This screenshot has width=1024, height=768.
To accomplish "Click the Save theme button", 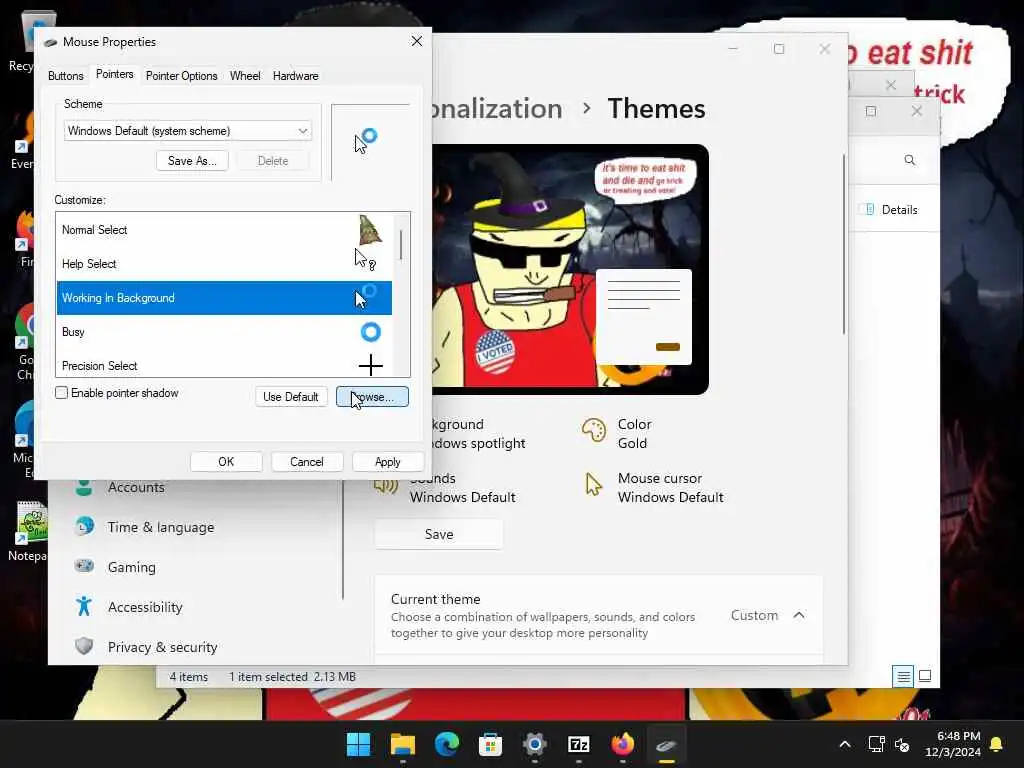I will 439,534.
